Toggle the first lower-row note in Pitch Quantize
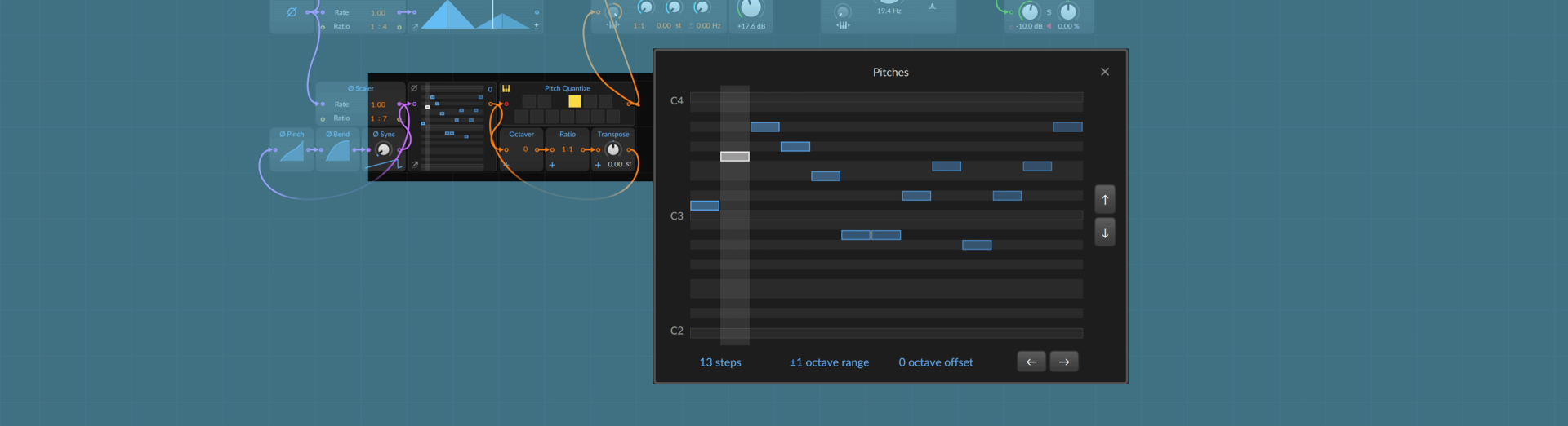This screenshot has width=1568, height=426. 521,117
